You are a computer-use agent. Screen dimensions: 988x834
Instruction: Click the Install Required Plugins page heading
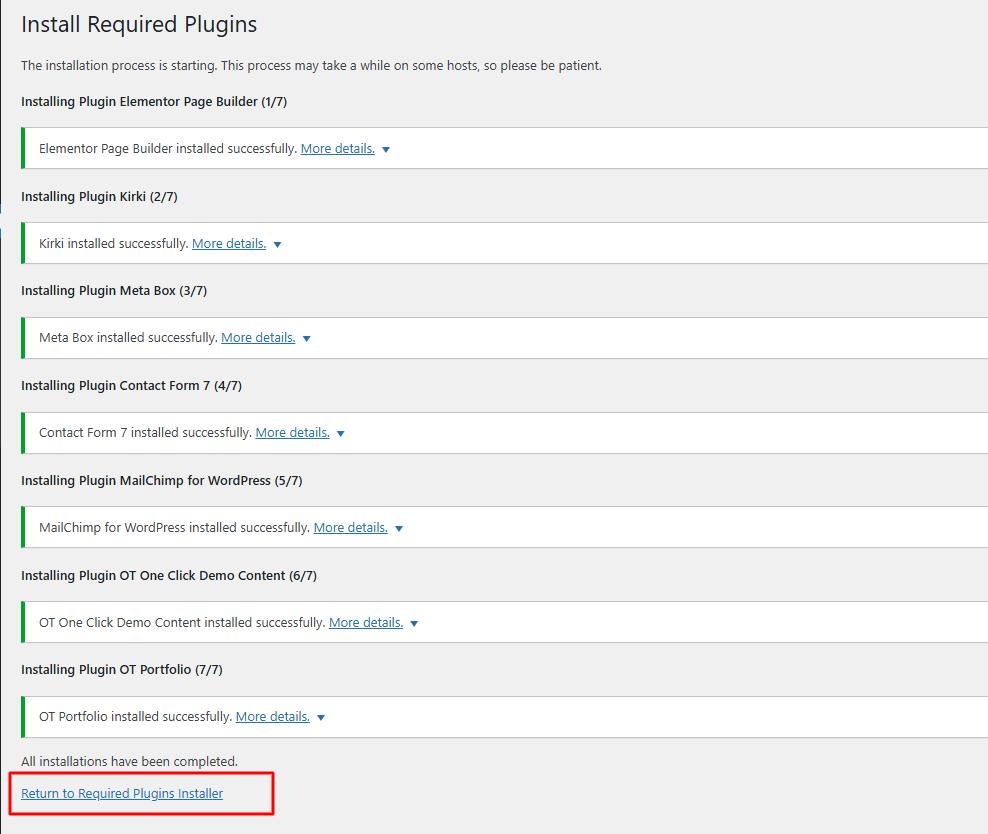(x=139, y=24)
